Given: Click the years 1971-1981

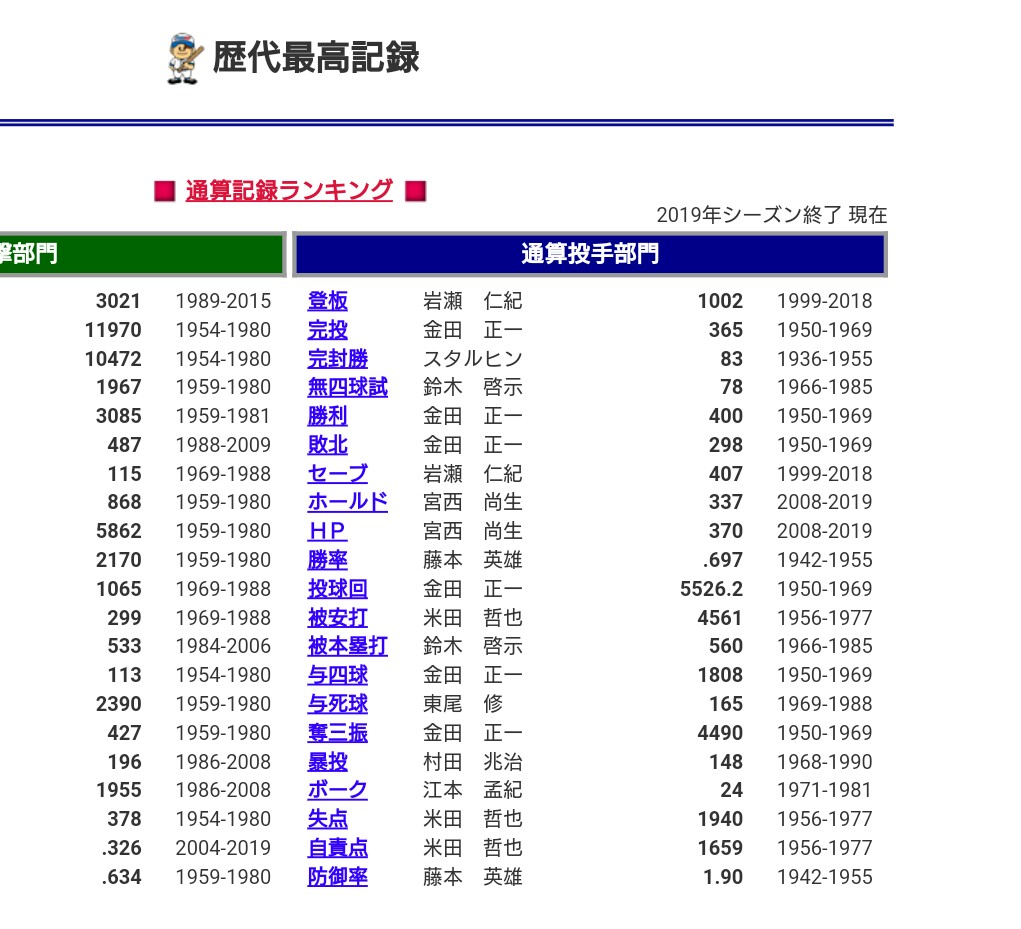Looking at the screenshot, I should 824,790.
